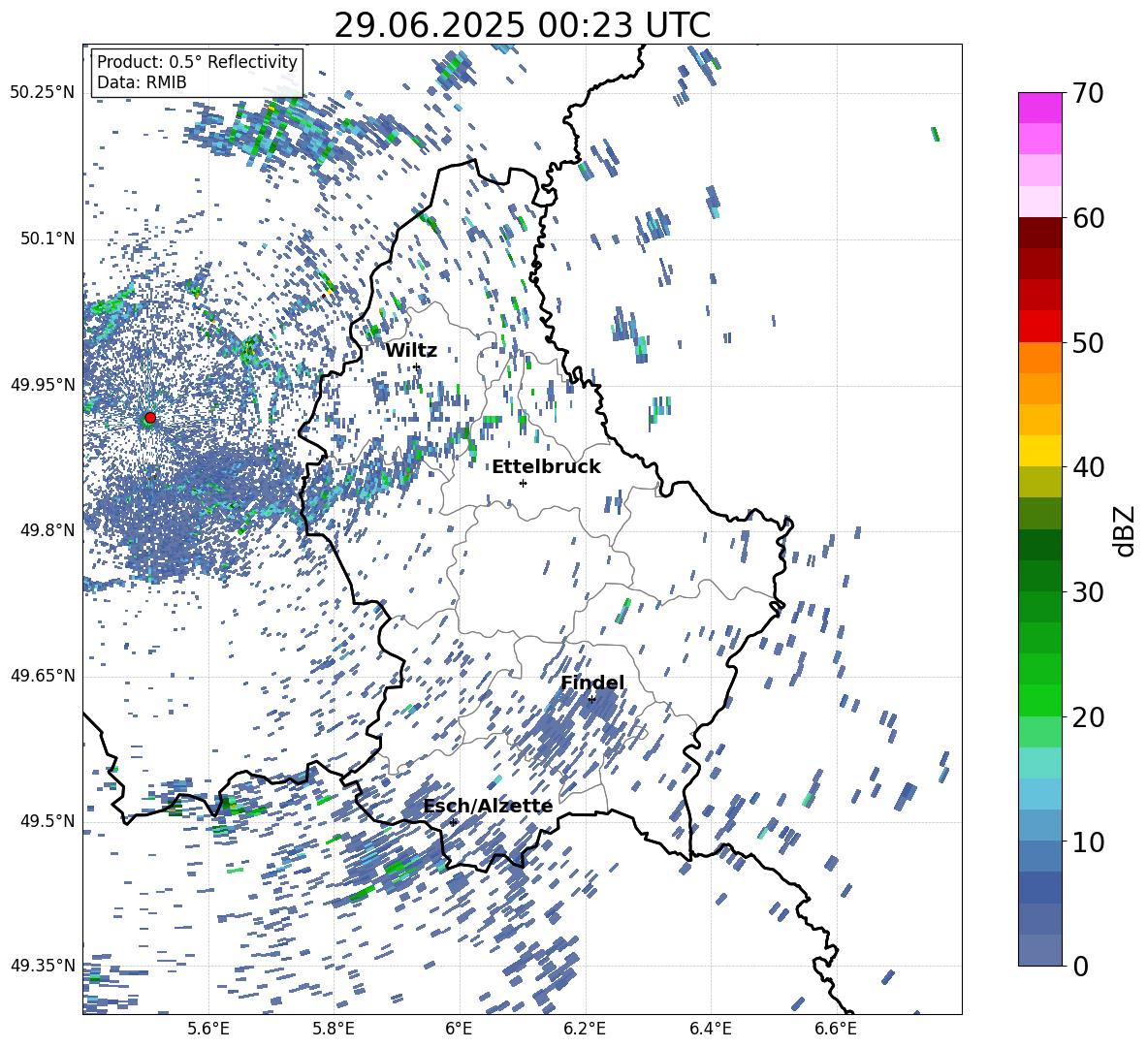
Task: Click the 0 colorbar tick value
Action: (x=1080, y=966)
